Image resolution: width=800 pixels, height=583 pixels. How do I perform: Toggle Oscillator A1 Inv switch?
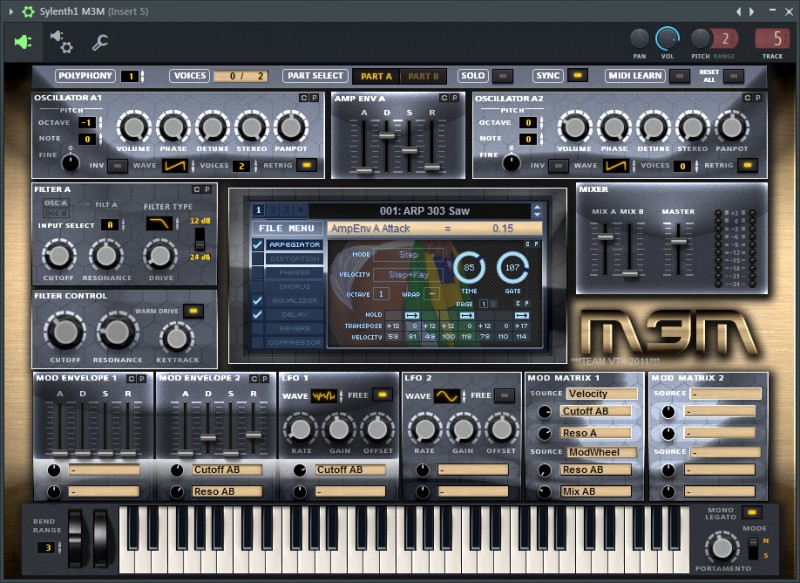point(117,166)
